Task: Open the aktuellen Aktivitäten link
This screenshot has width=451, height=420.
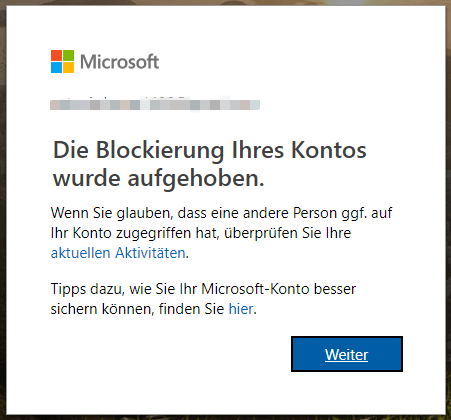Action: (118, 253)
